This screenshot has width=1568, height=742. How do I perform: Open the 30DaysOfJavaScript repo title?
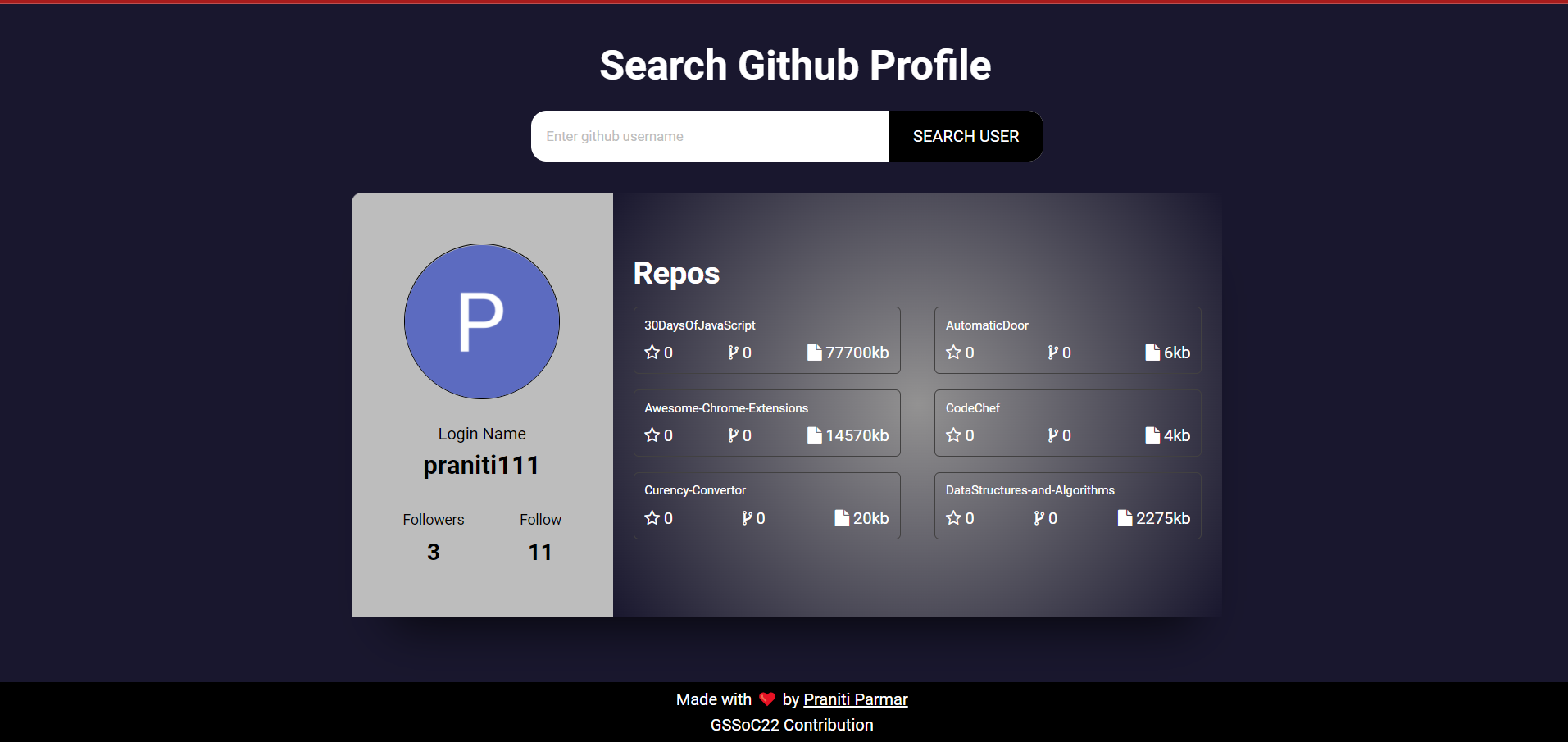tap(699, 325)
